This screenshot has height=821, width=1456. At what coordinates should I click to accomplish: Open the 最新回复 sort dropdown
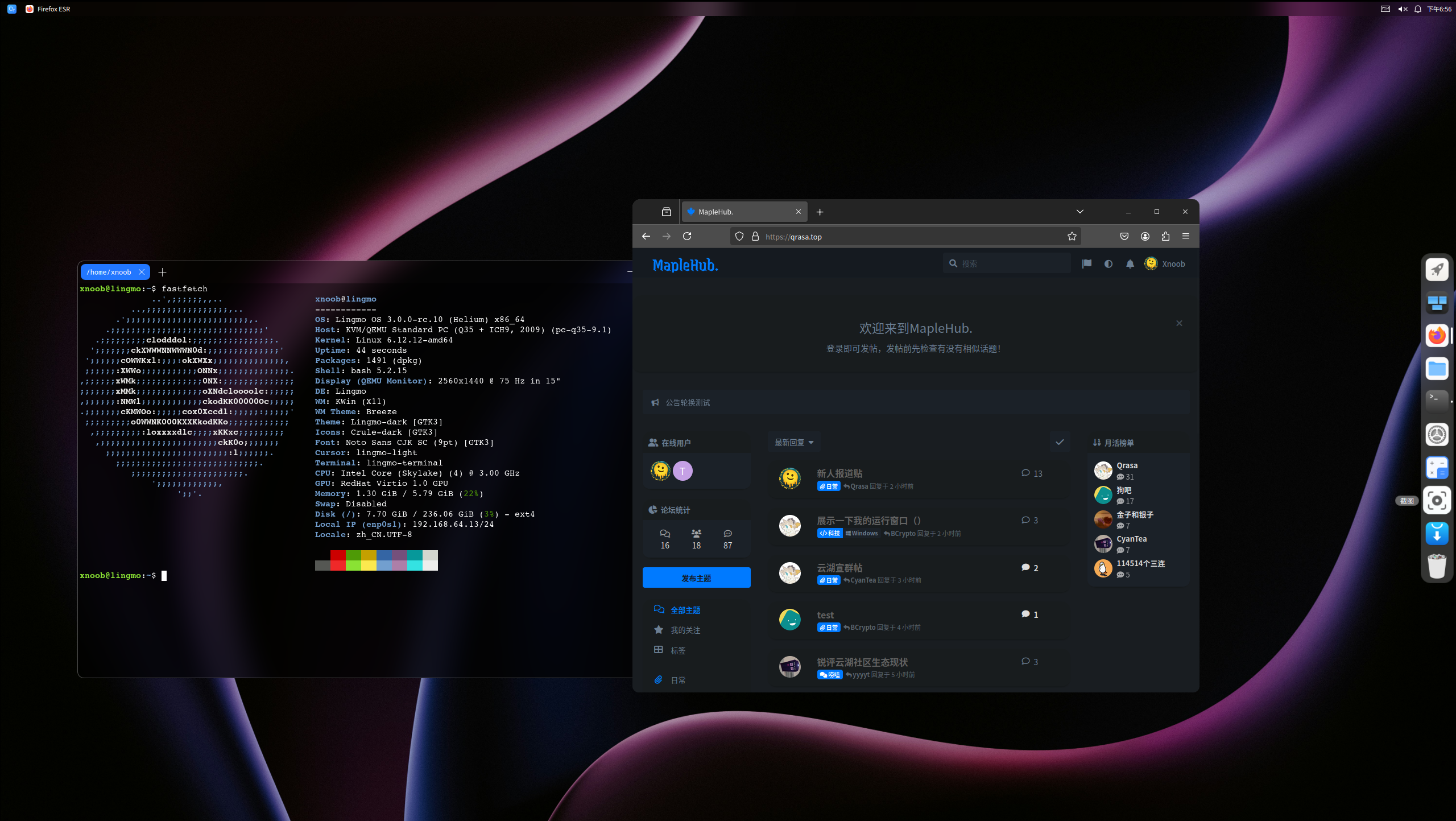pyautogui.click(x=794, y=442)
